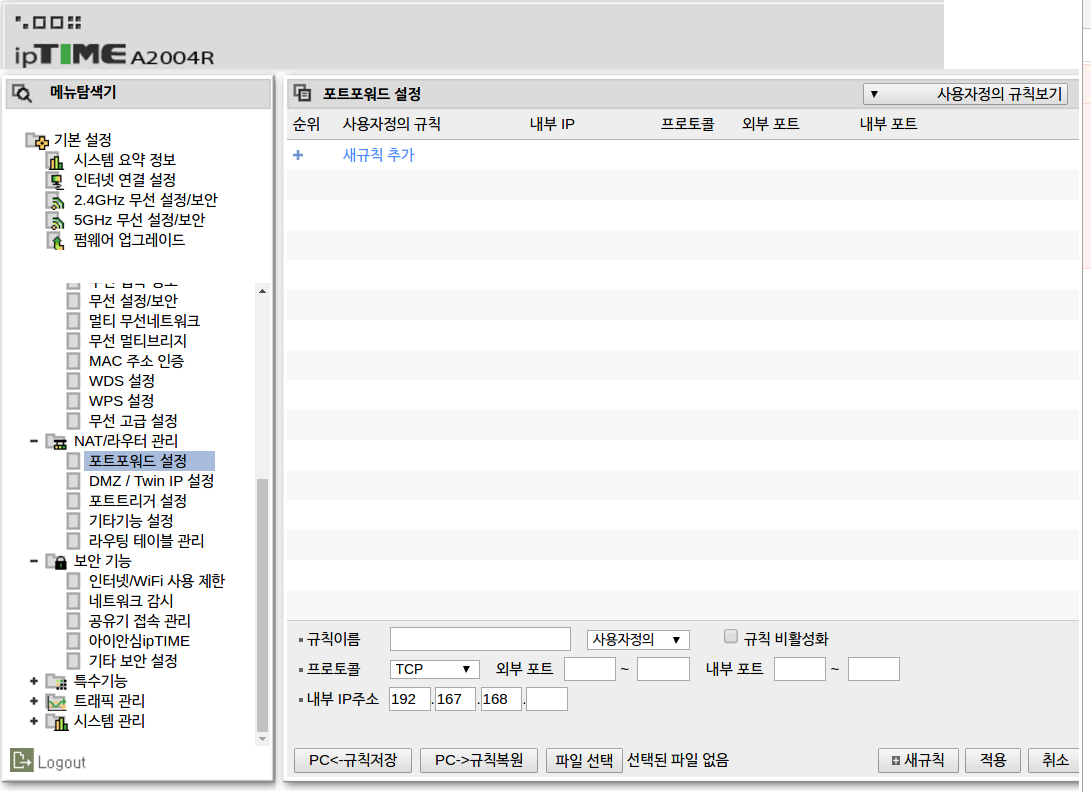
Task: Expand the 트래픽 관리 tree node
Action: coord(33,701)
